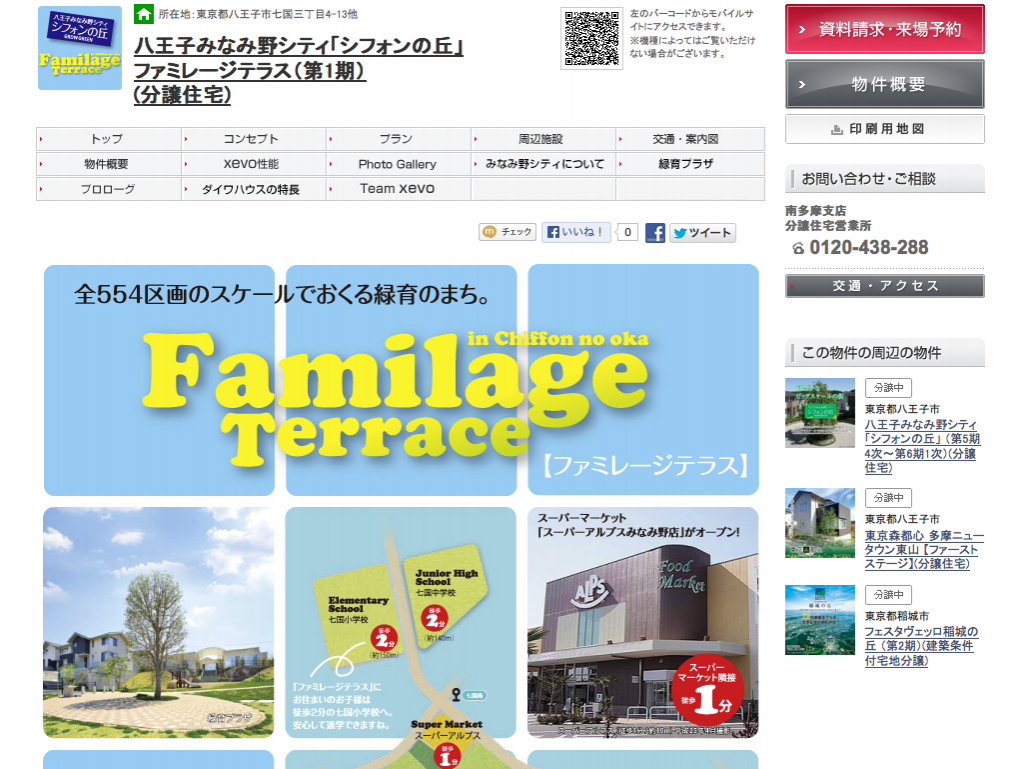Screen dimensions: 1029x769
Task: Open the 物件概要 gray button
Action: tap(884, 85)
